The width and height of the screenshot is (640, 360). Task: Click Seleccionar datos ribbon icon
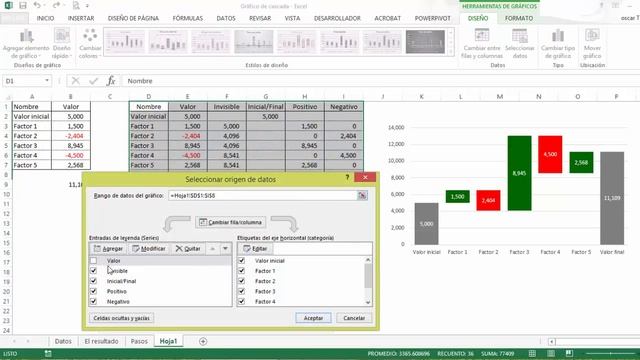click(x=520, y=36)
